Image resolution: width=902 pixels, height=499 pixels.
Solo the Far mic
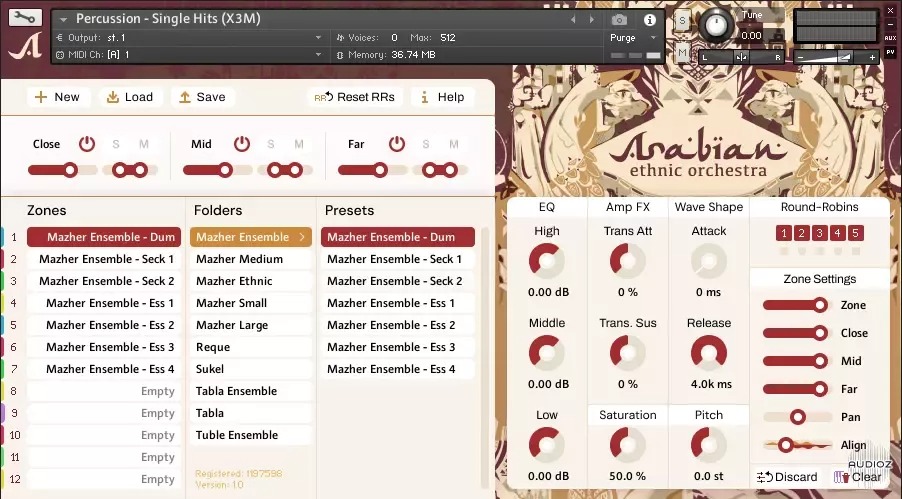tap(425, 144)
